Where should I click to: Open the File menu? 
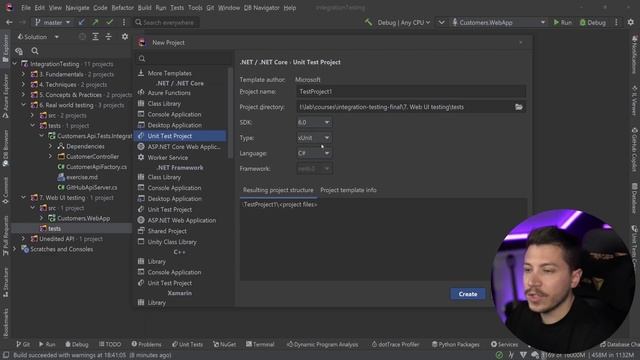click(26, 8)
